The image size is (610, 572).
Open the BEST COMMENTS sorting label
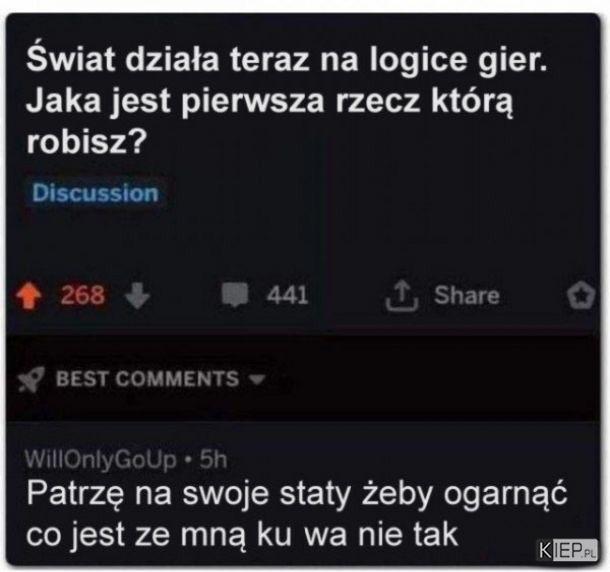click(147, 379)
